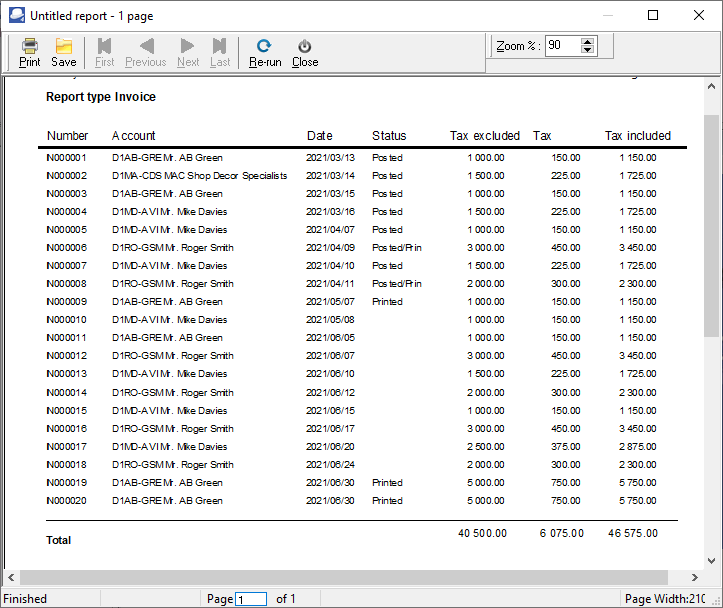
Task: Click the vertical scrollbar thumb
Action: [x=711, y=226]
